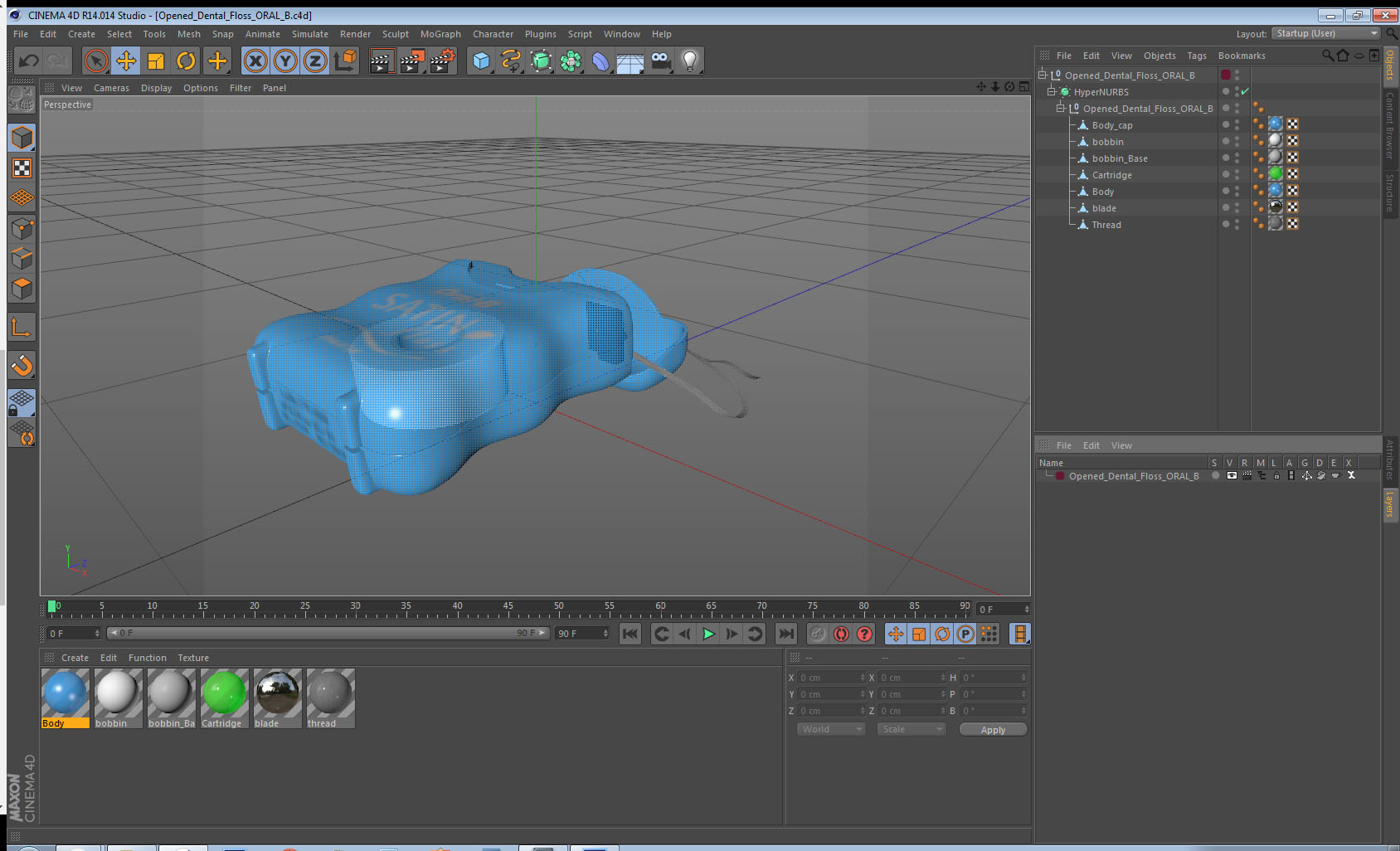1400x851 pixels.
Task: Enable Points mode in left palette
Action: pyautogui.click(x=22, y=228)
